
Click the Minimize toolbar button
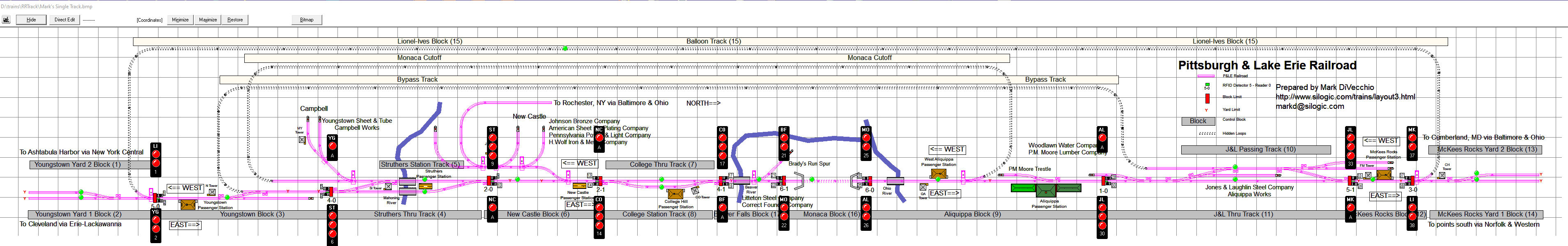180,19
